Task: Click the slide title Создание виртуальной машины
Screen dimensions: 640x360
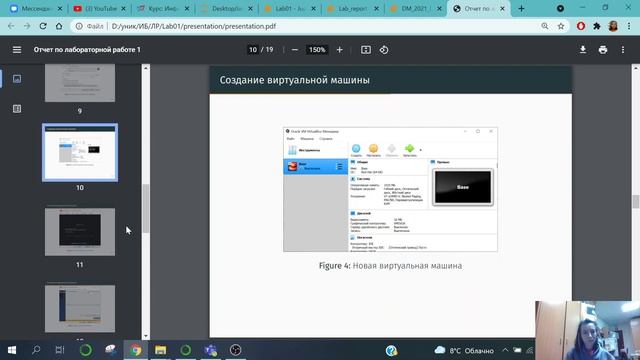Action: (295, 80)
